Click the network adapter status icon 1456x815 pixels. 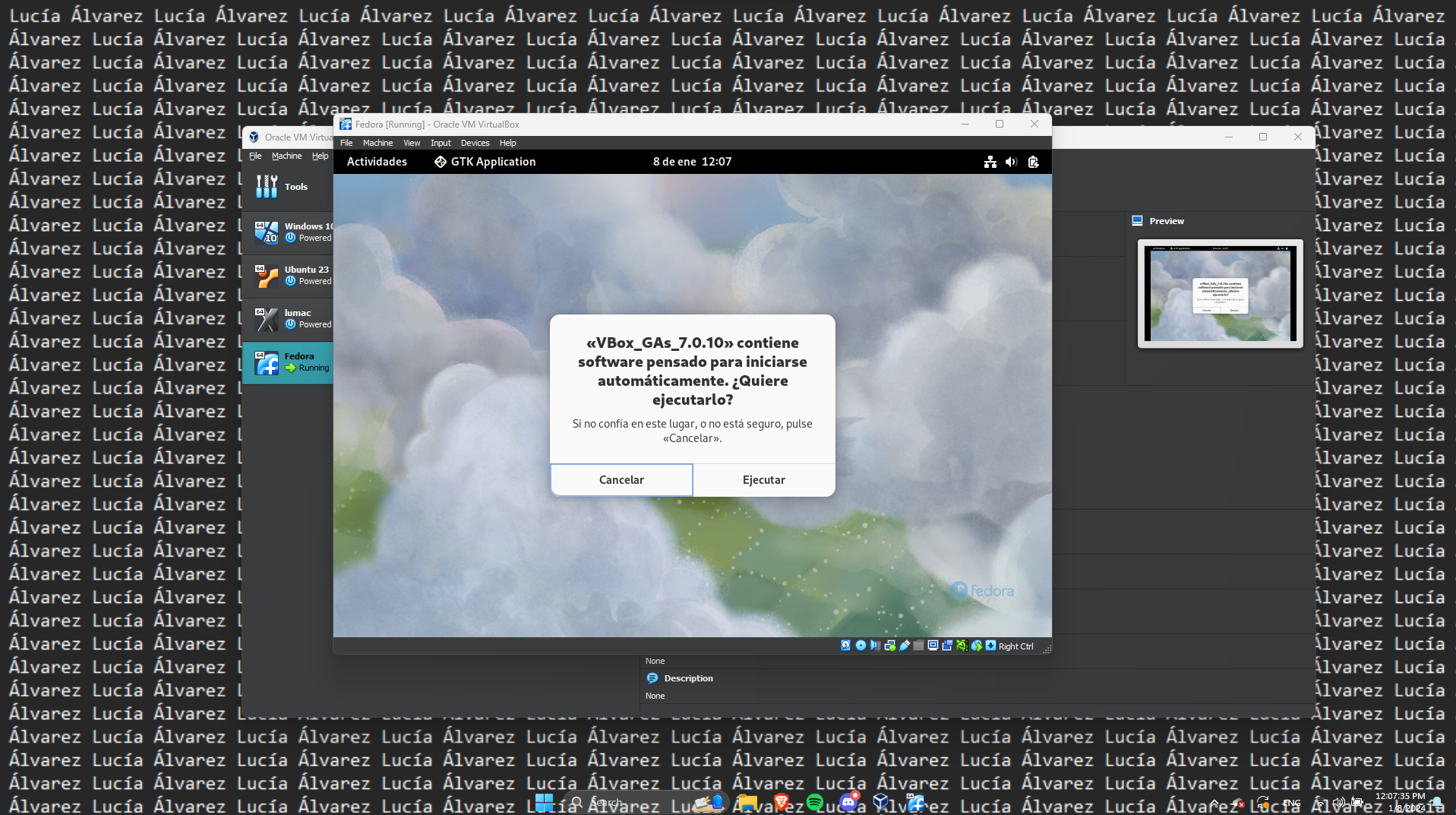[x=889, y=646]
